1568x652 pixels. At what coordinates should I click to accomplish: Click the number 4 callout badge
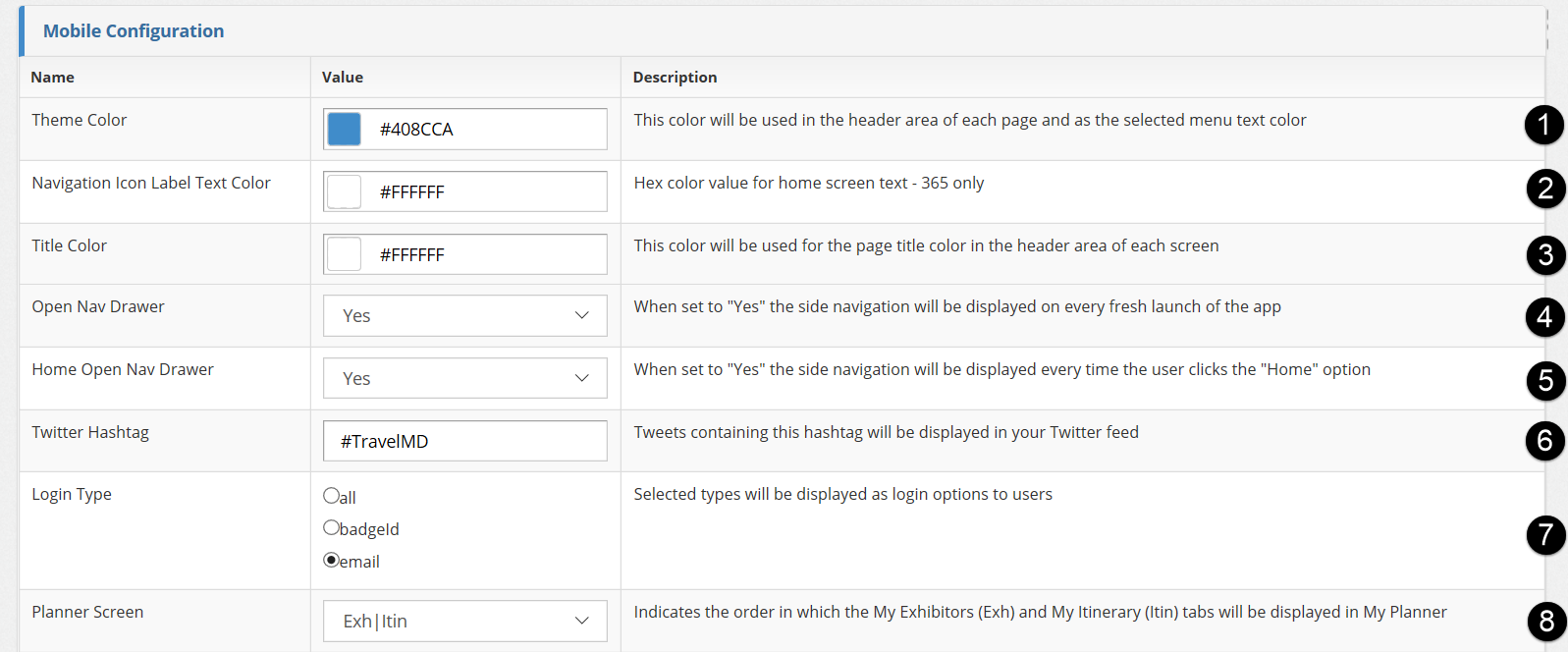(x=1544, y=317)
